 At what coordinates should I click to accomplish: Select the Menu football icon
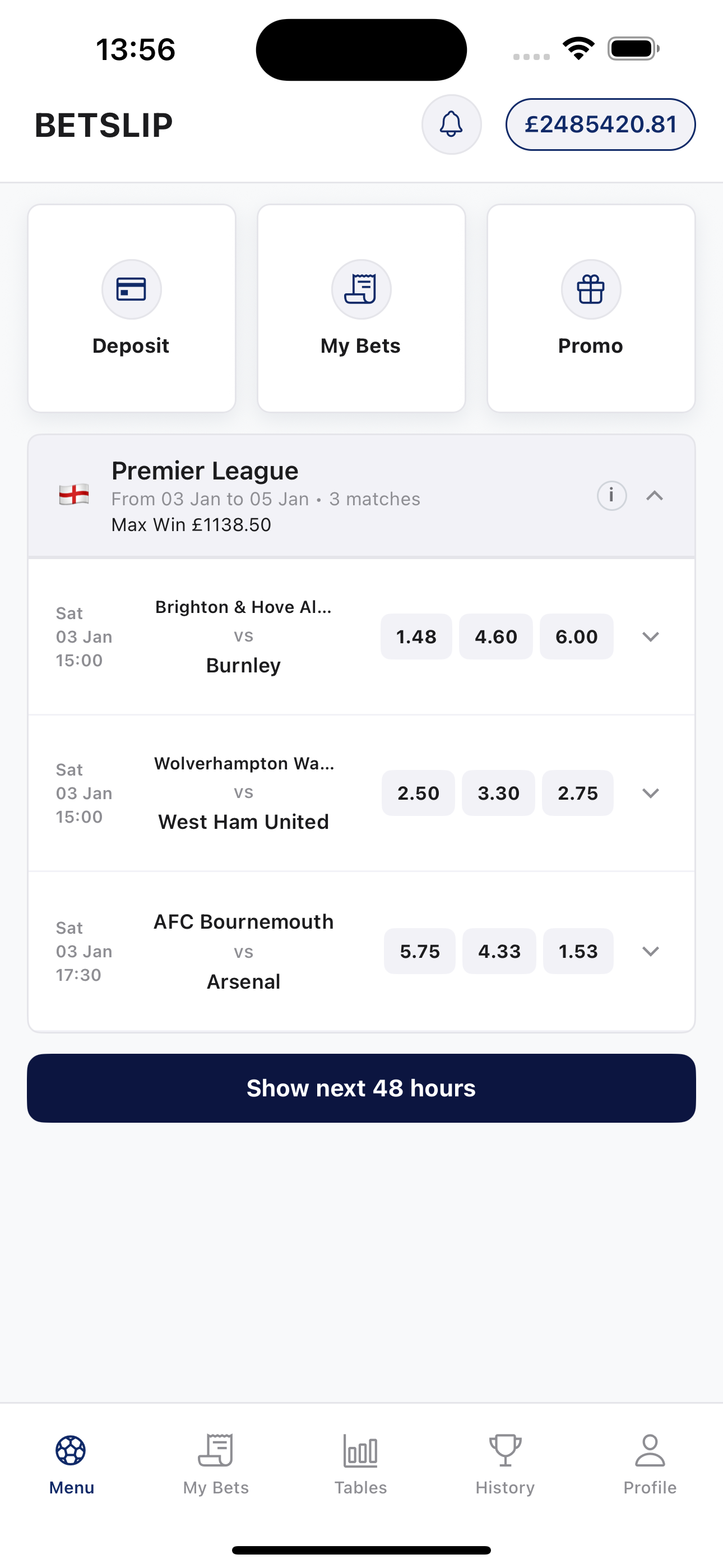tap(71, 1449)
